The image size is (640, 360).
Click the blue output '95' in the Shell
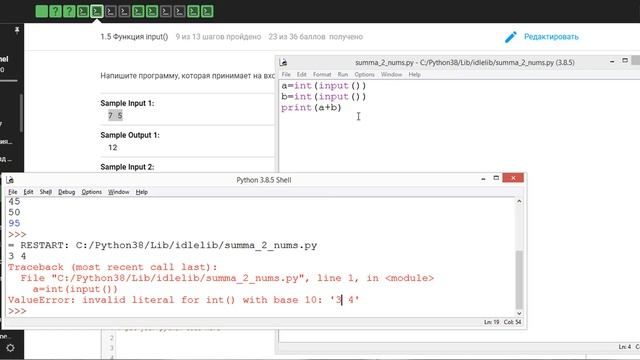click(14, 223)
